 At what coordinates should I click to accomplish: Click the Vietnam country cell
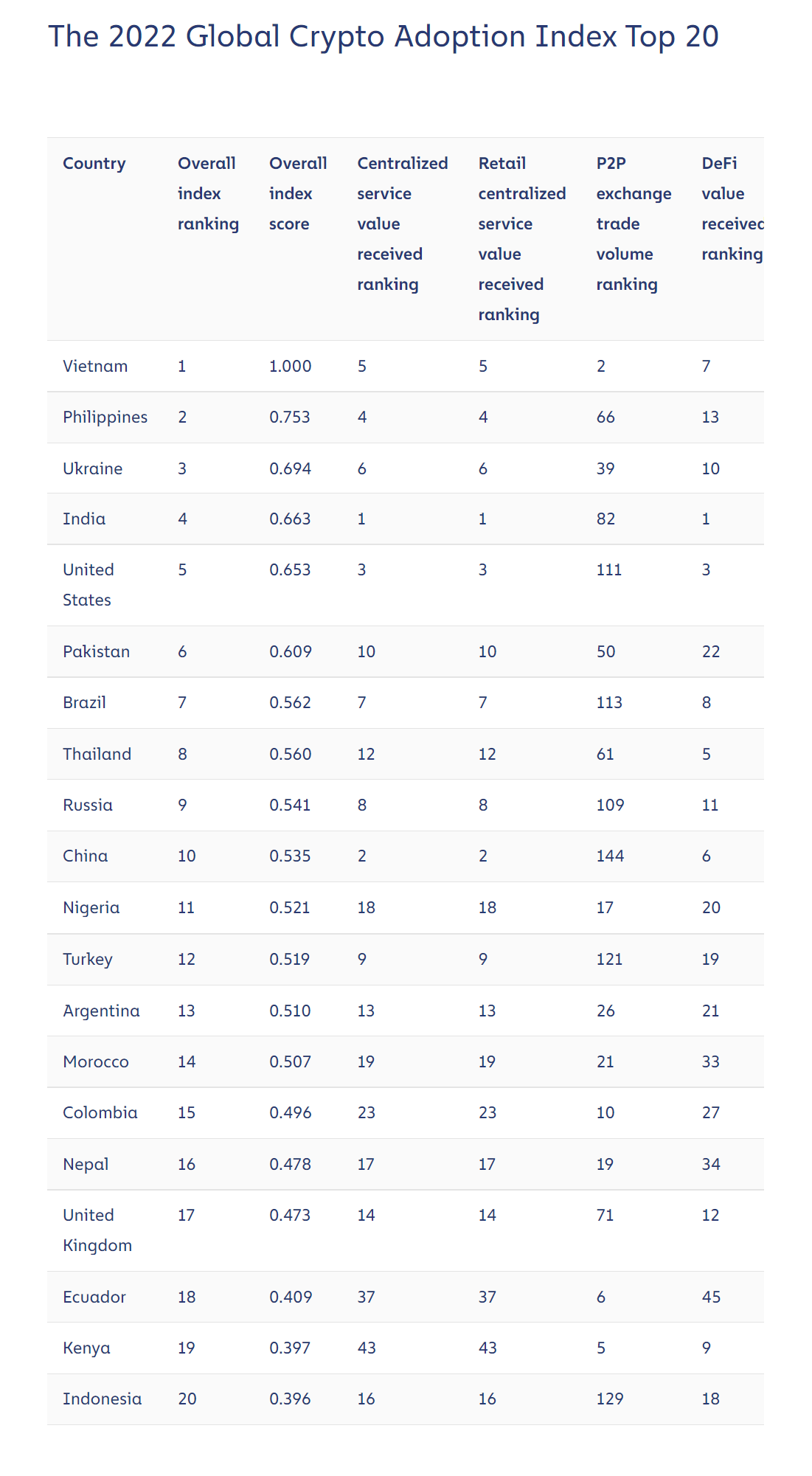95,367
